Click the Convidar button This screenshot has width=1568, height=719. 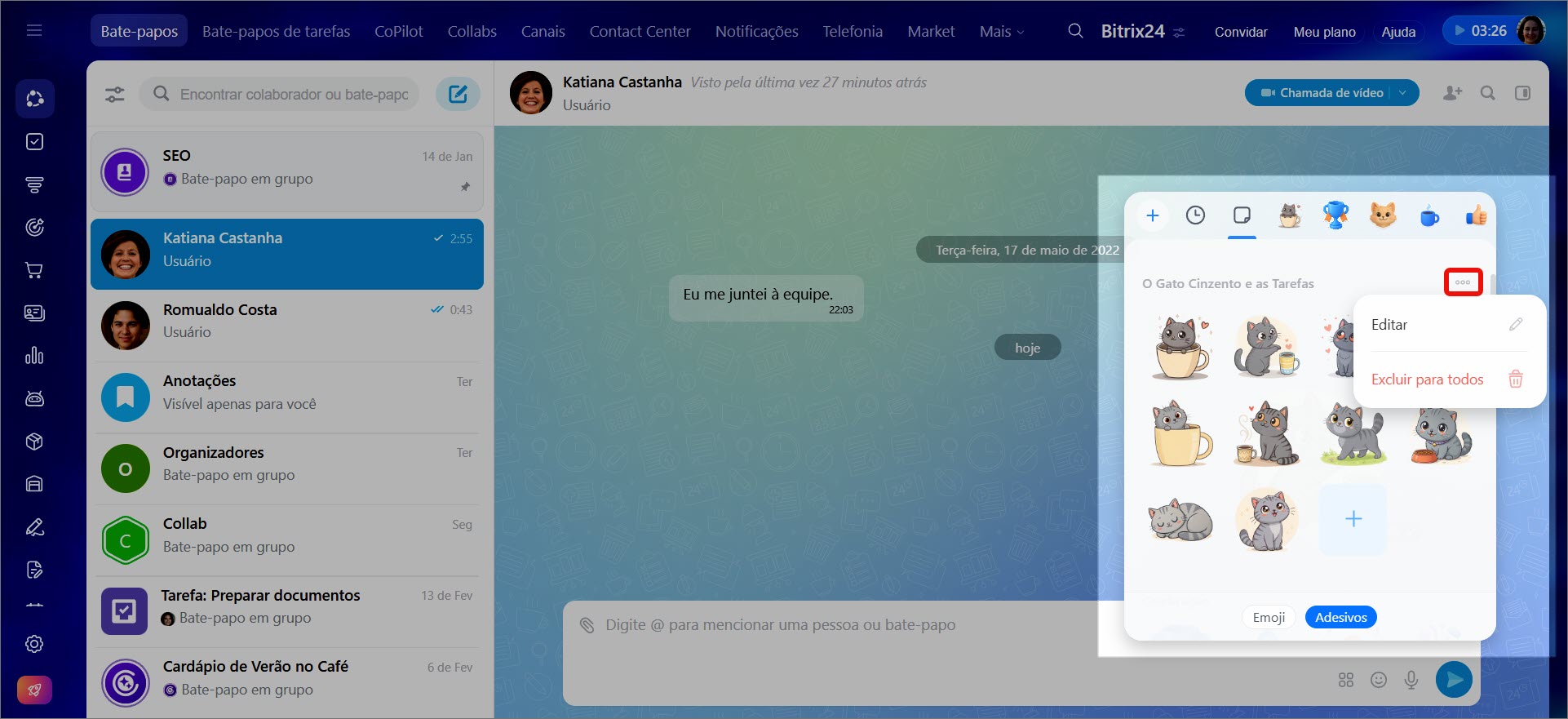tap(1240, 32)
